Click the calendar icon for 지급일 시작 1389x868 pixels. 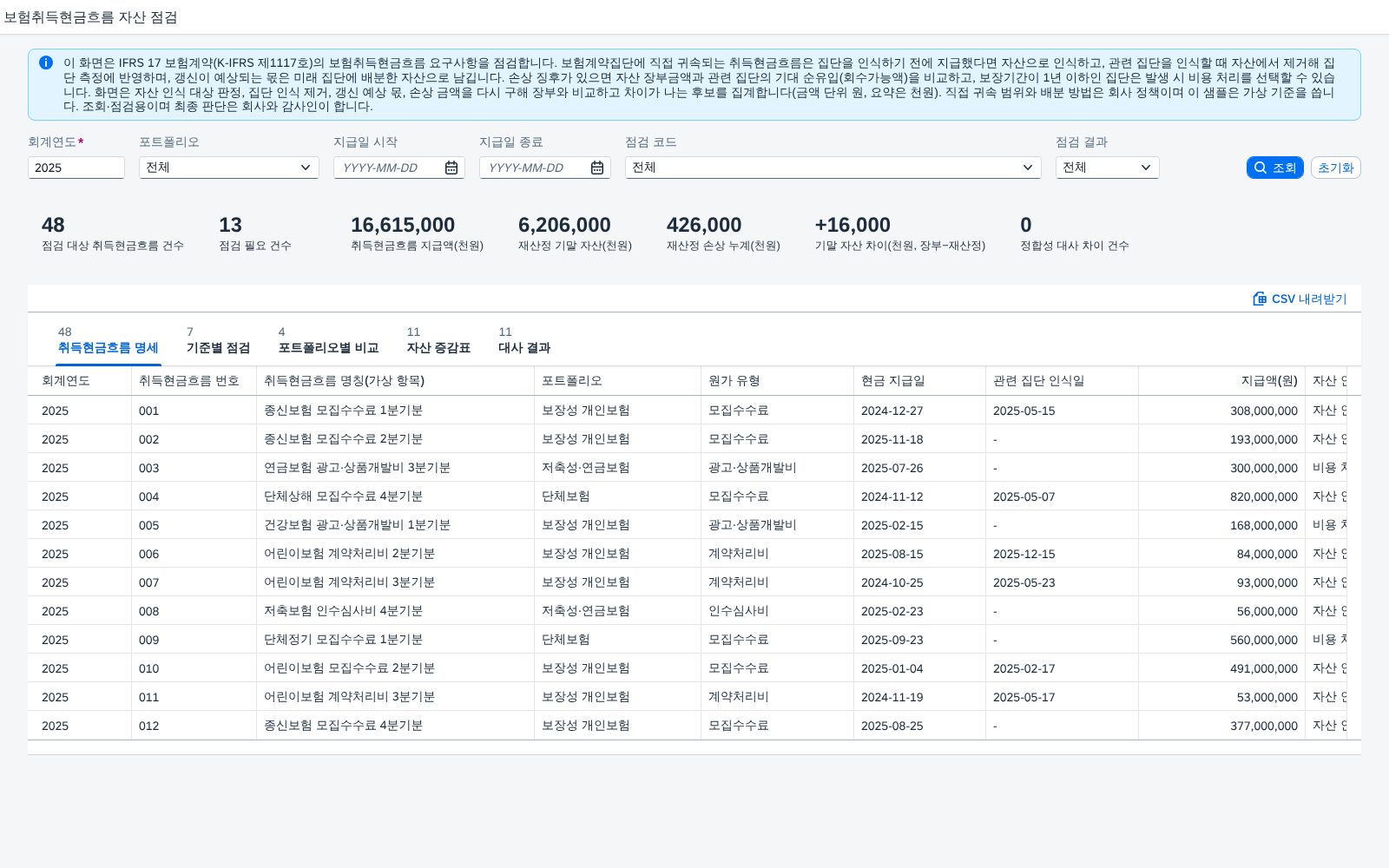pyautogui.click(x=451, y=168)
